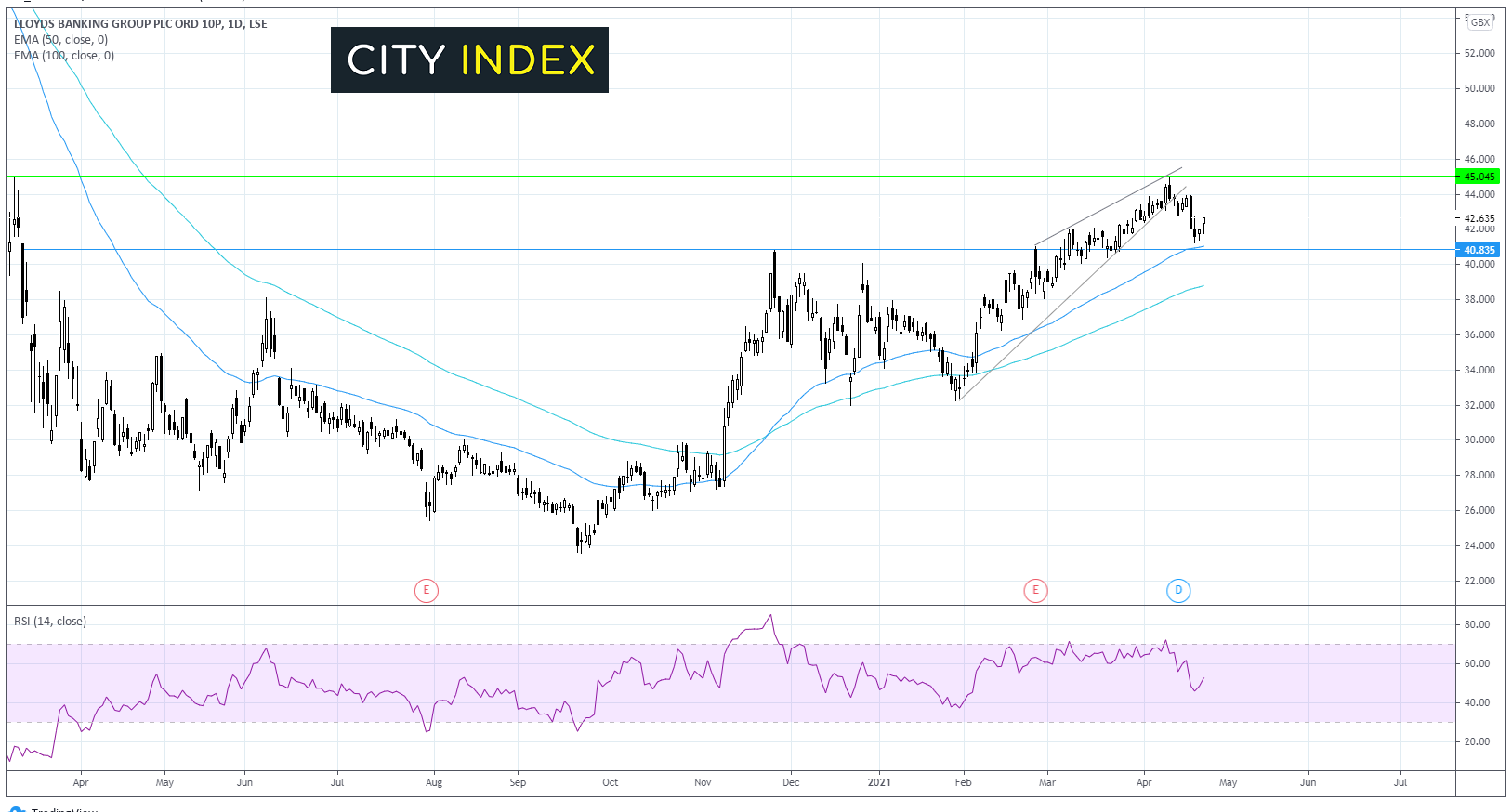Click the earnings marker near late February
Screen dimensions: 1512x812
pos(1035,590)
